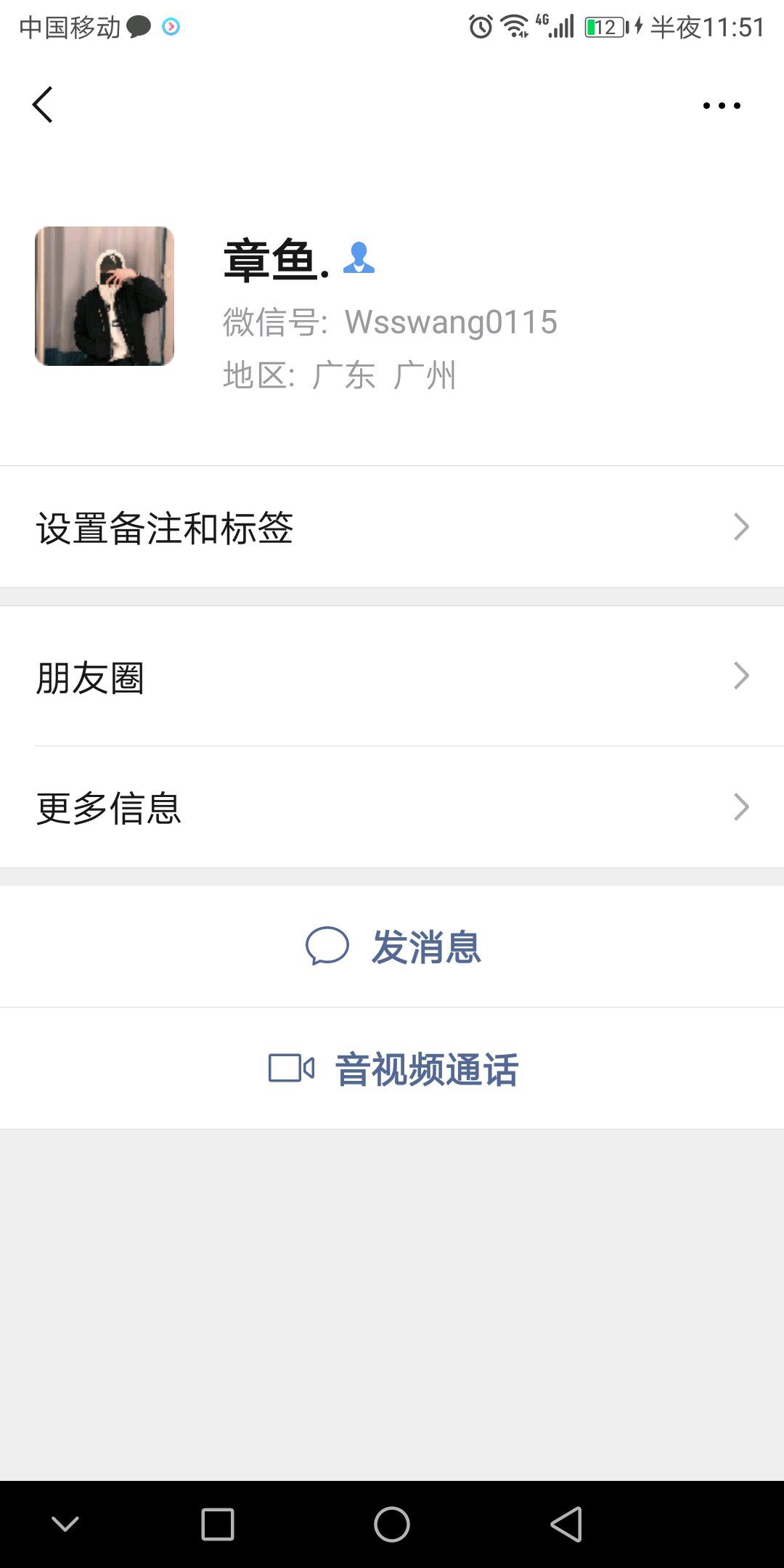View the profile avatar photo

click(105, 296)
